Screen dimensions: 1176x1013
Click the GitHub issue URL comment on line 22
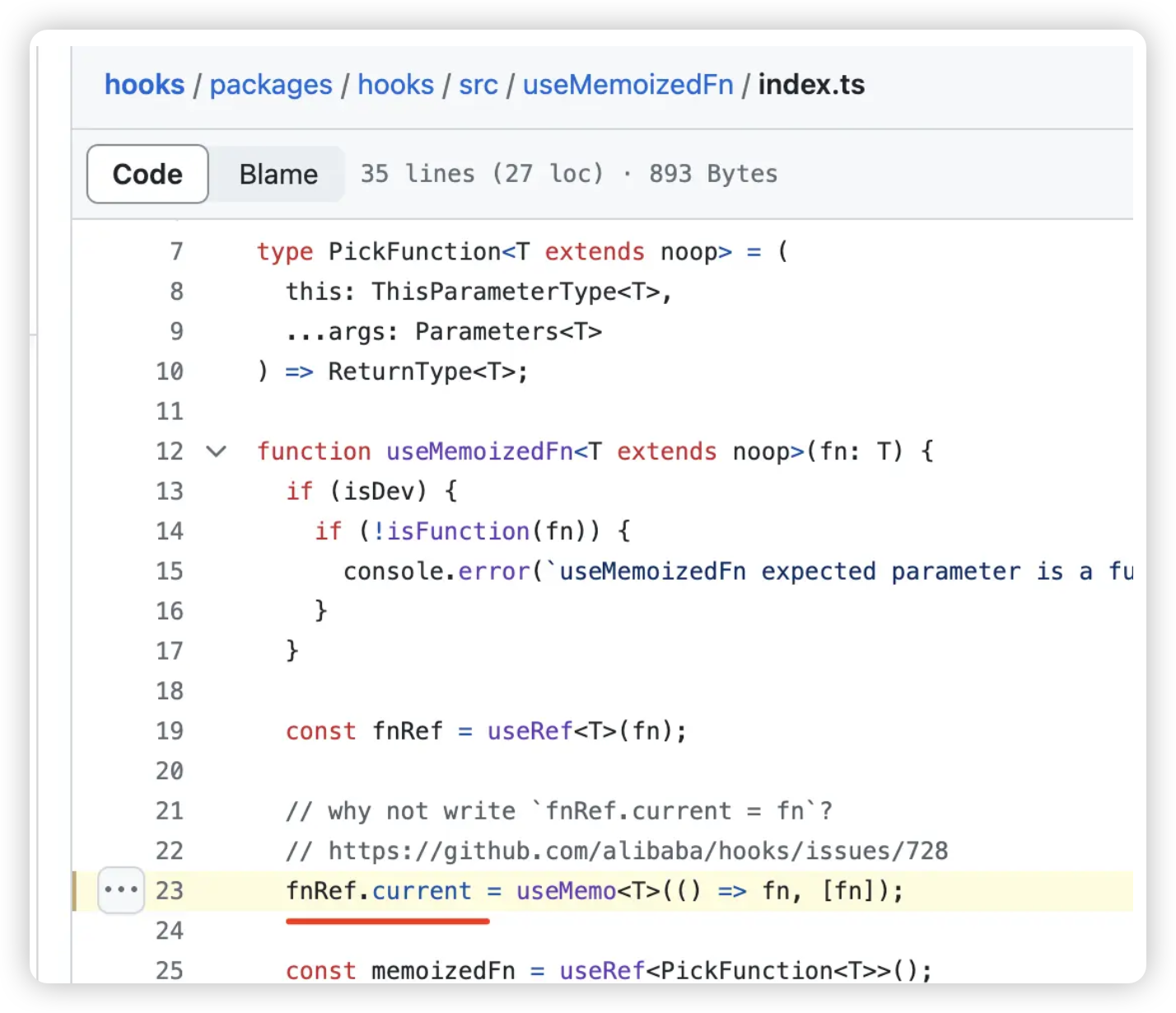coord(638,851)
